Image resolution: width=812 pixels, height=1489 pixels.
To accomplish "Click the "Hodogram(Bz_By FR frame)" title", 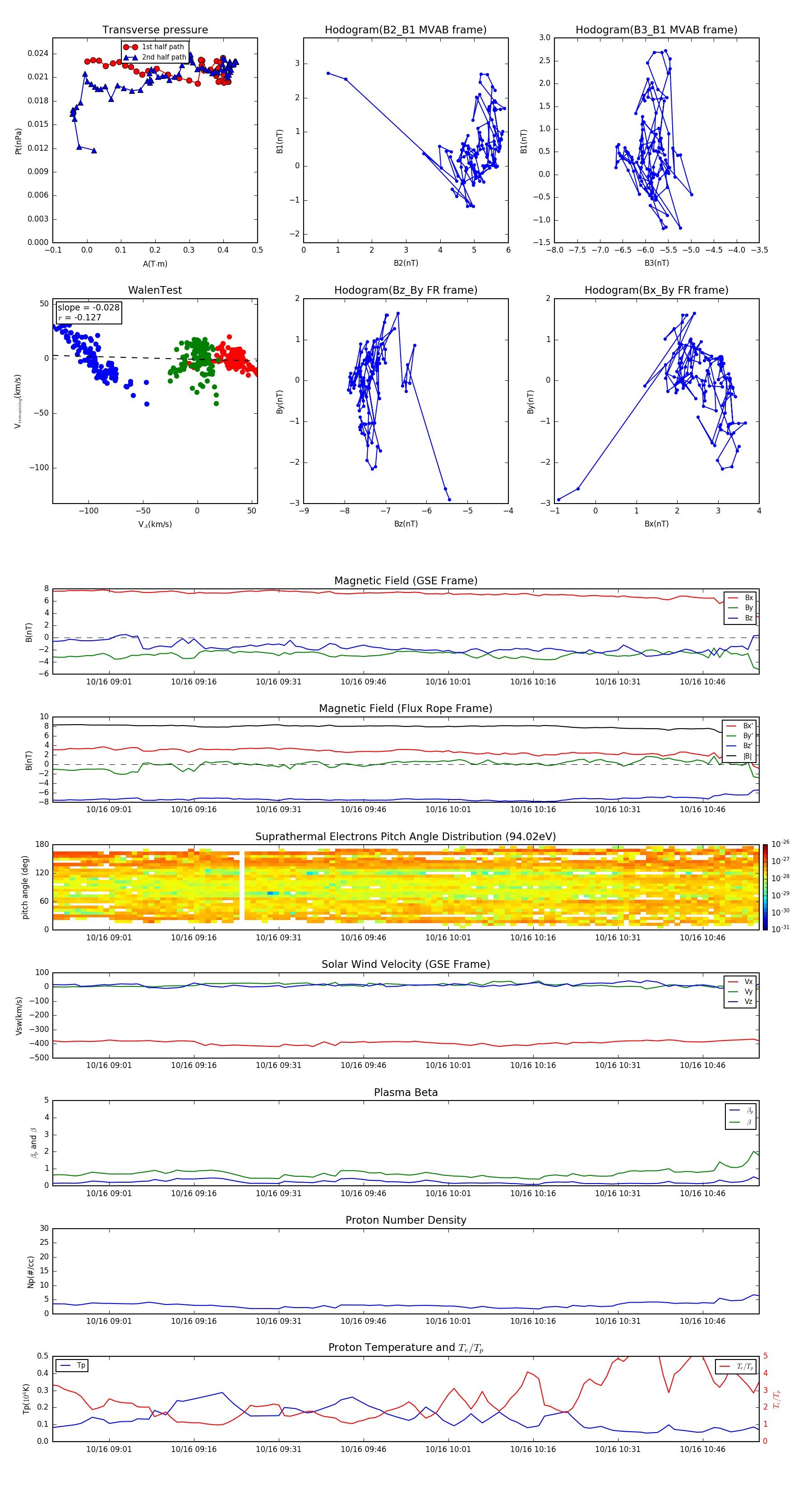I will 406,290.
